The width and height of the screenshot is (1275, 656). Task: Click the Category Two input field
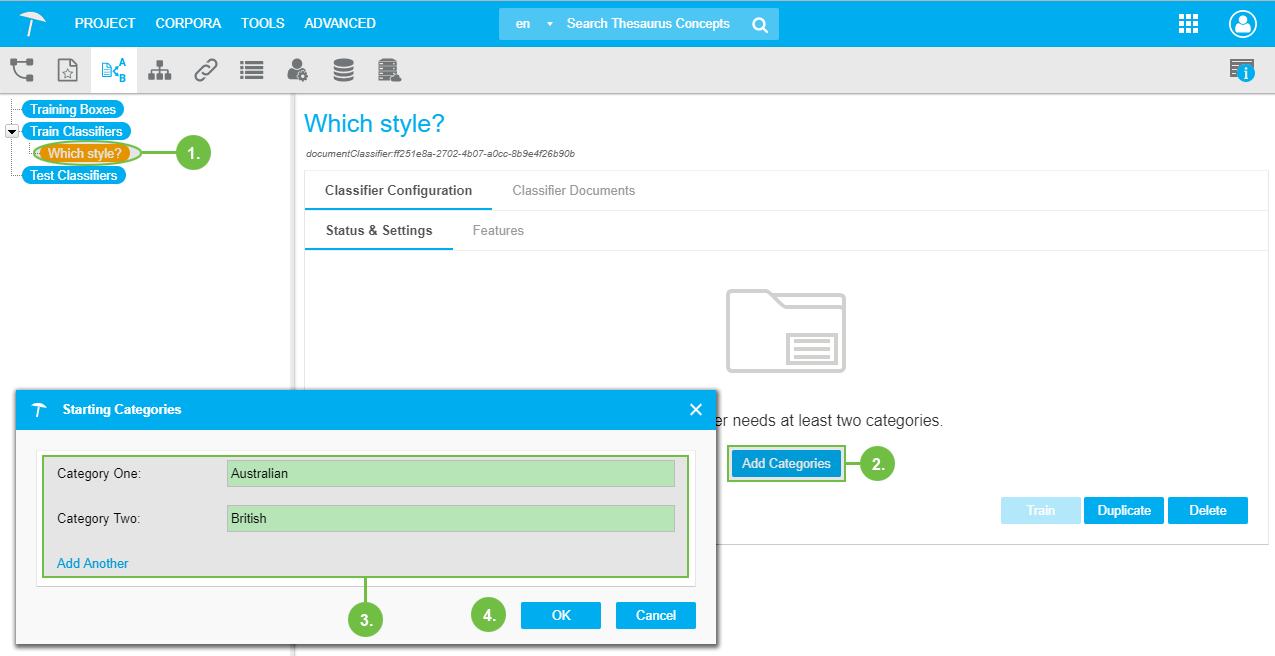[x=450, y=518]
